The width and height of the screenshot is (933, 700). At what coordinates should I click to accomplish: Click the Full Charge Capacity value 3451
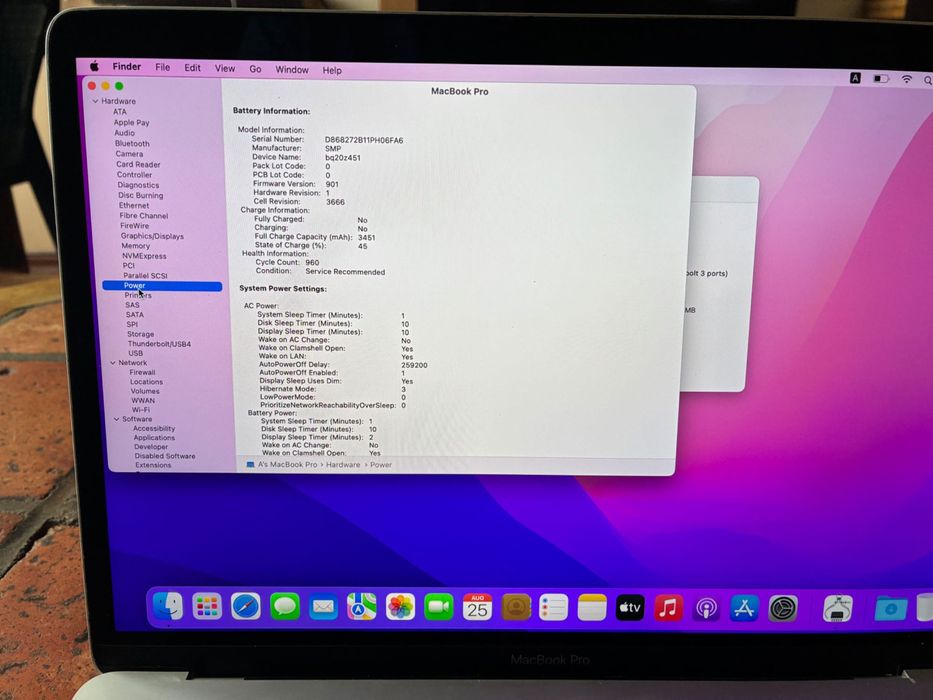[x=367, y=238]
